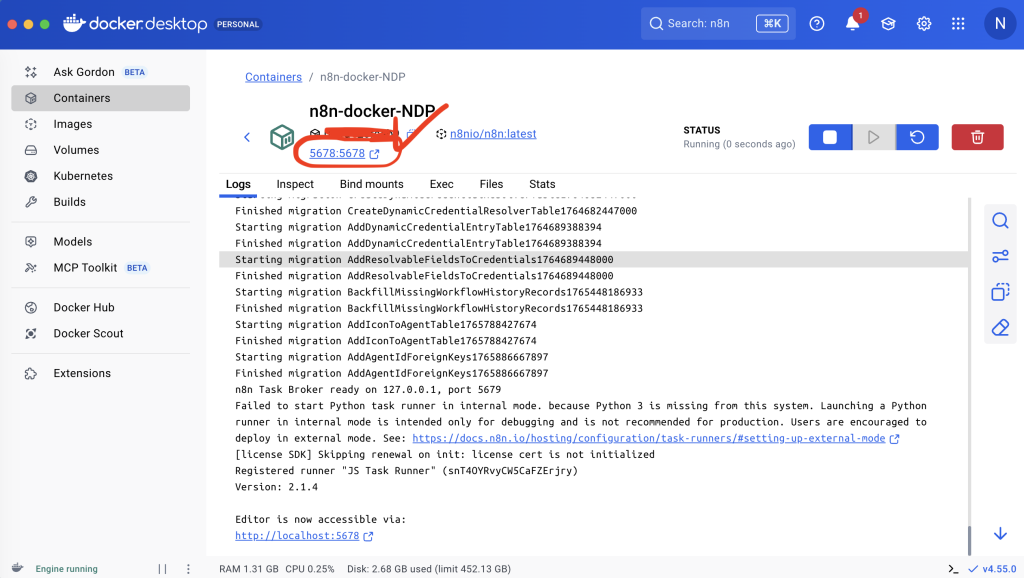This screenshot has height=578, width=1024.
Task: Open the apps grid menu in header
Action: coord(959,23)
